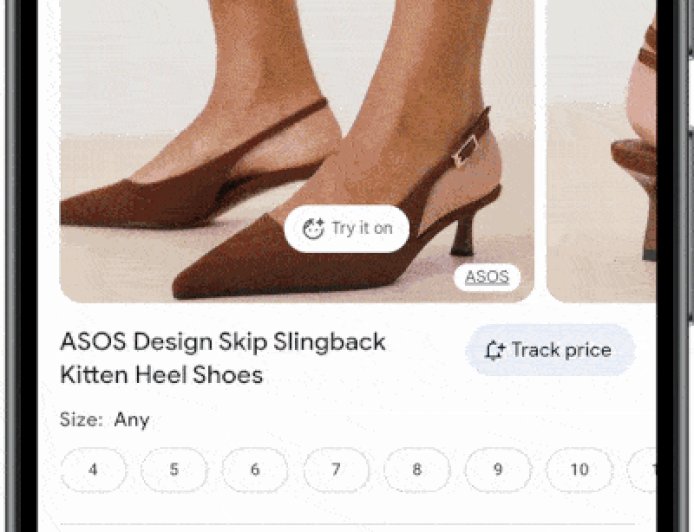Pick size 6 chip

tap(255, 470)
